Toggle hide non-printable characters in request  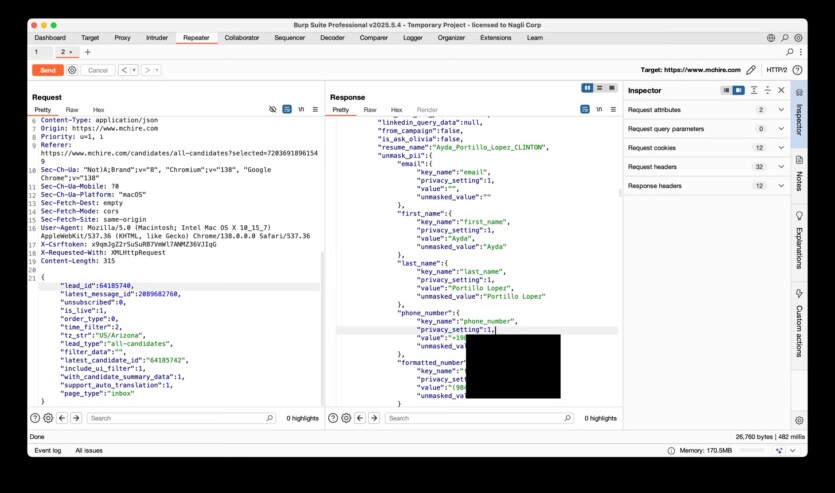273,109
